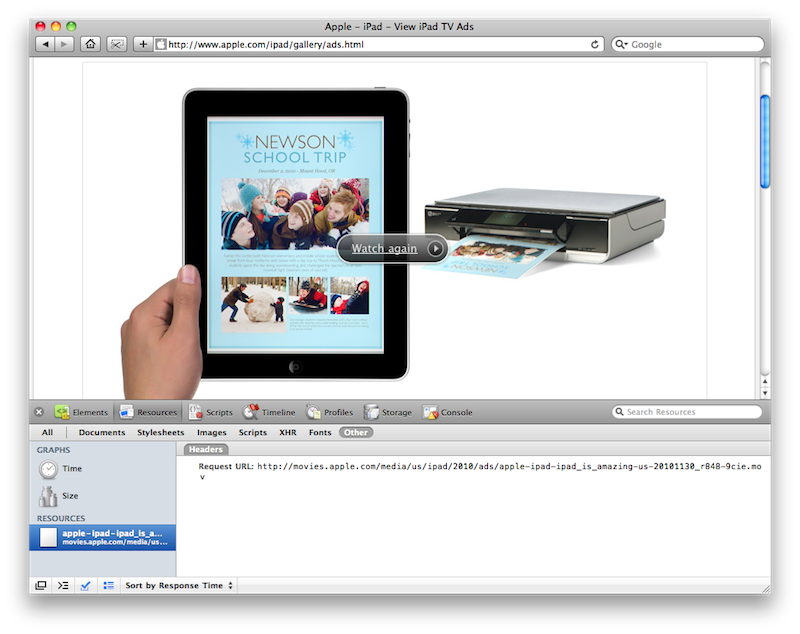Filter resources by Fonts
This screenshot has height=634, width=800.
click(x=320, y=433)
